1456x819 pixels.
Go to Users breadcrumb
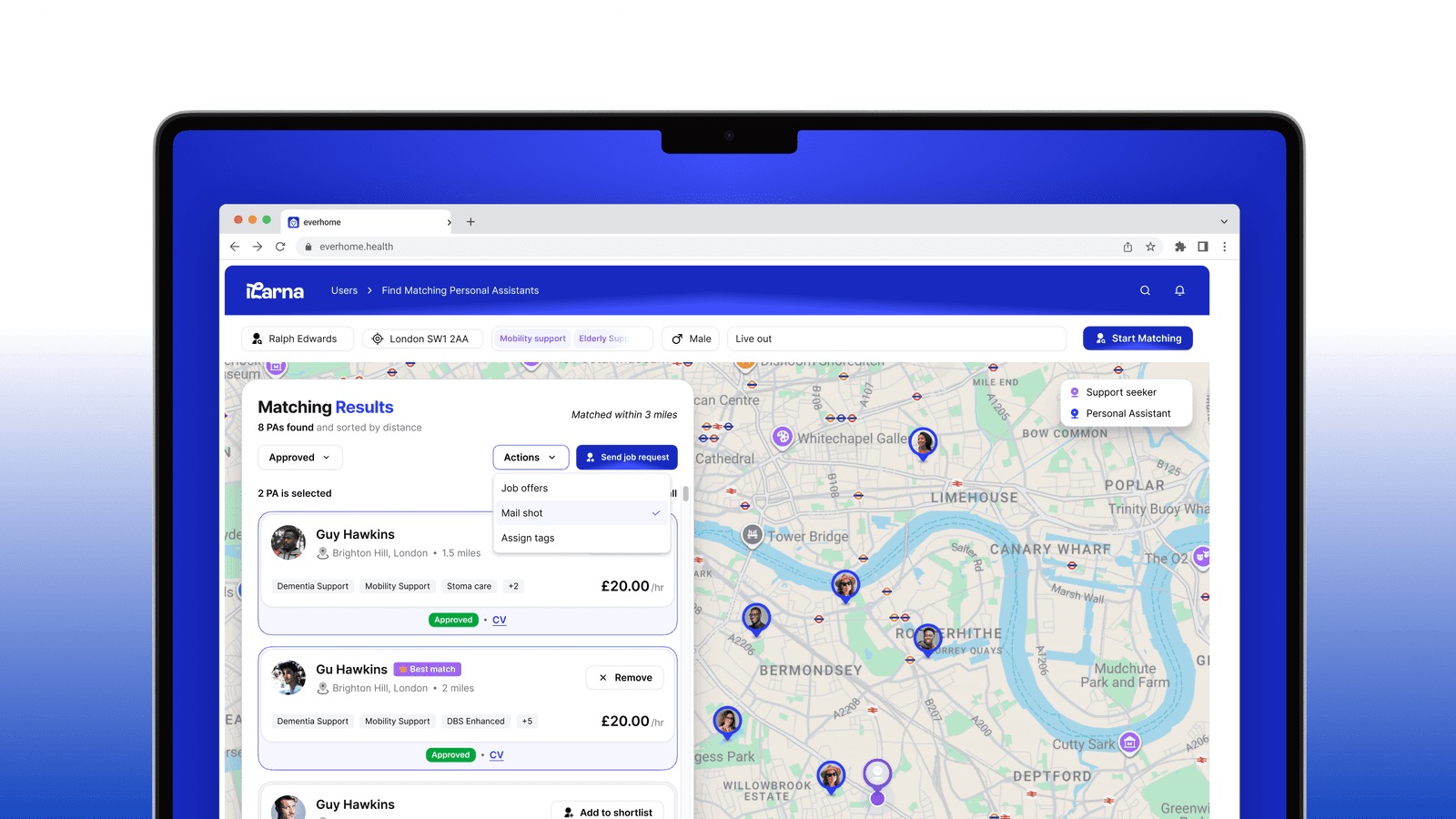(344, 290)
